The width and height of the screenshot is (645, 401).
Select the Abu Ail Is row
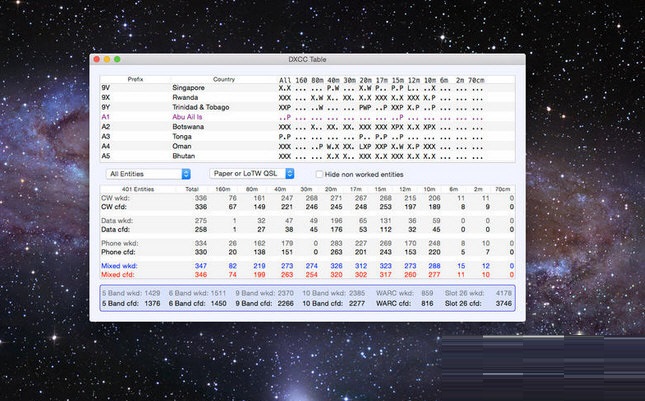click(x=307, y=117)
